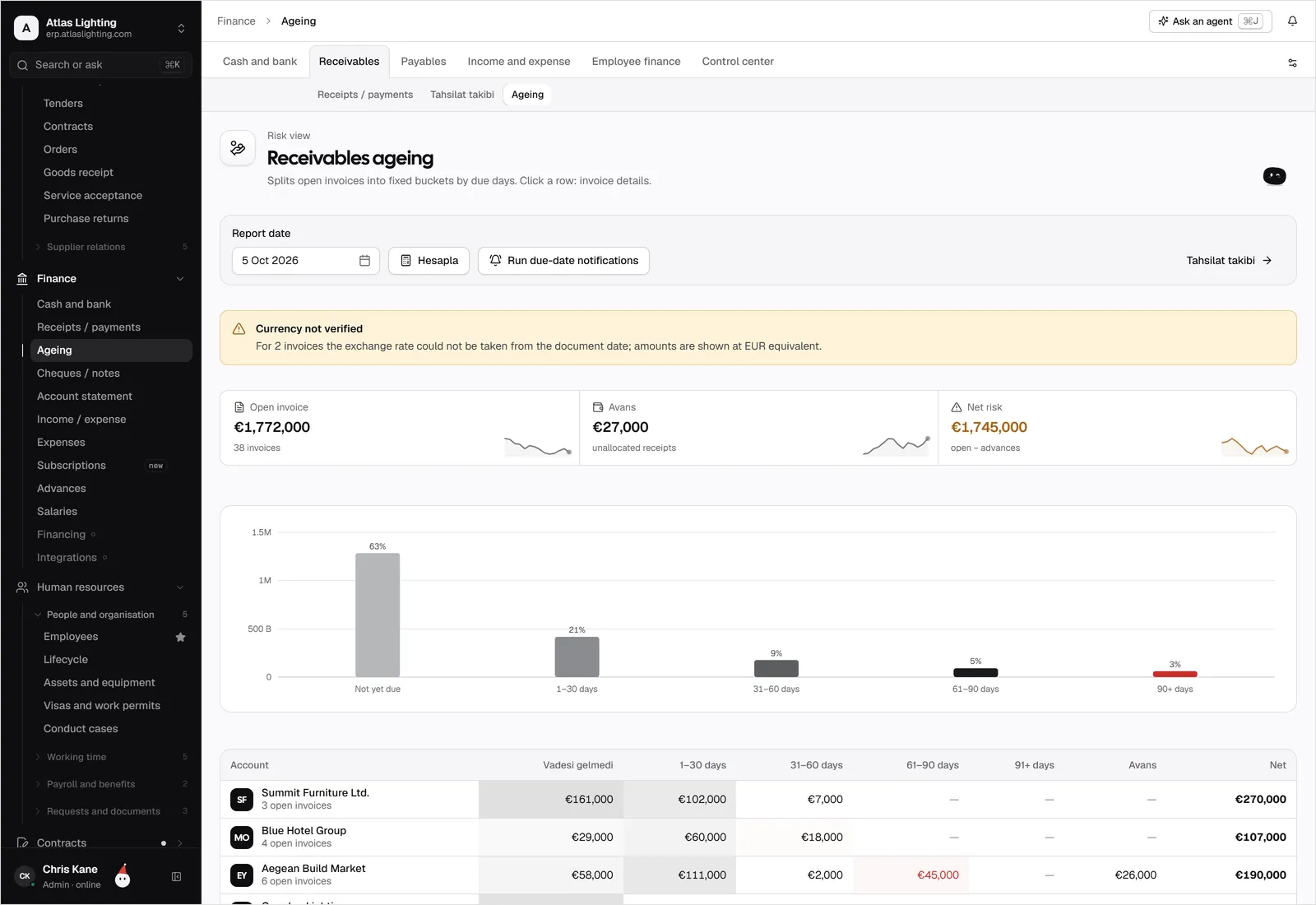Click the €45,000 overdue cell
The image size is (1316, 905).
click(911, 875)
